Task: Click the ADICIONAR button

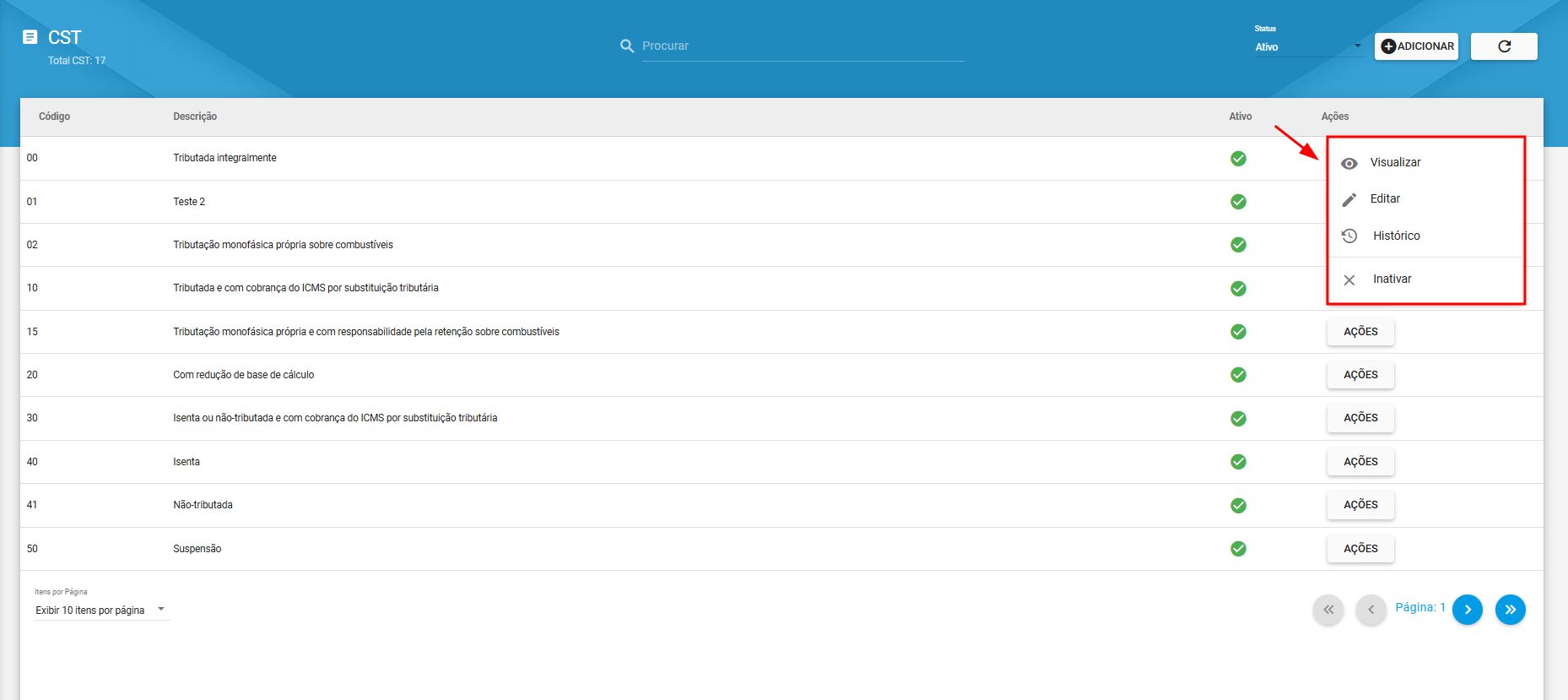Action: (x=1416, y=46)
